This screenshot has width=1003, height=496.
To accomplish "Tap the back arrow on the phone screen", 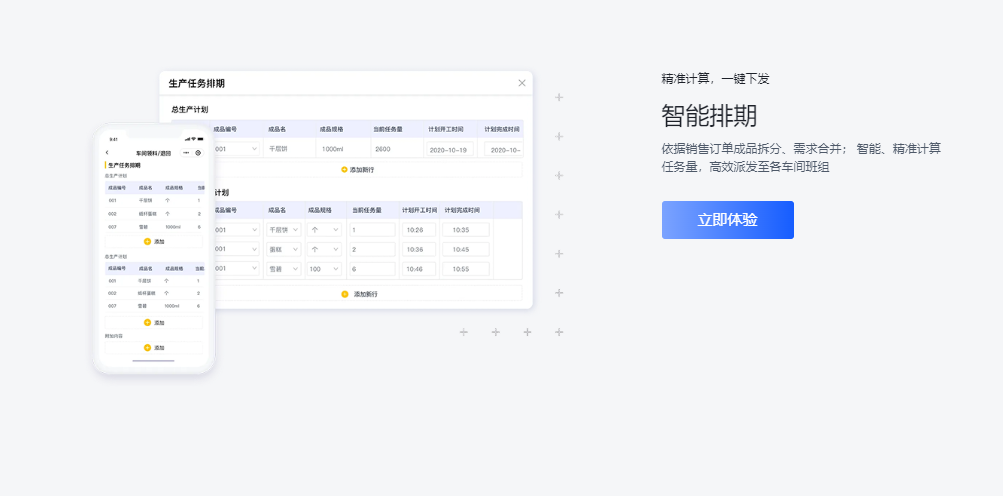I will tap(107, 153).
